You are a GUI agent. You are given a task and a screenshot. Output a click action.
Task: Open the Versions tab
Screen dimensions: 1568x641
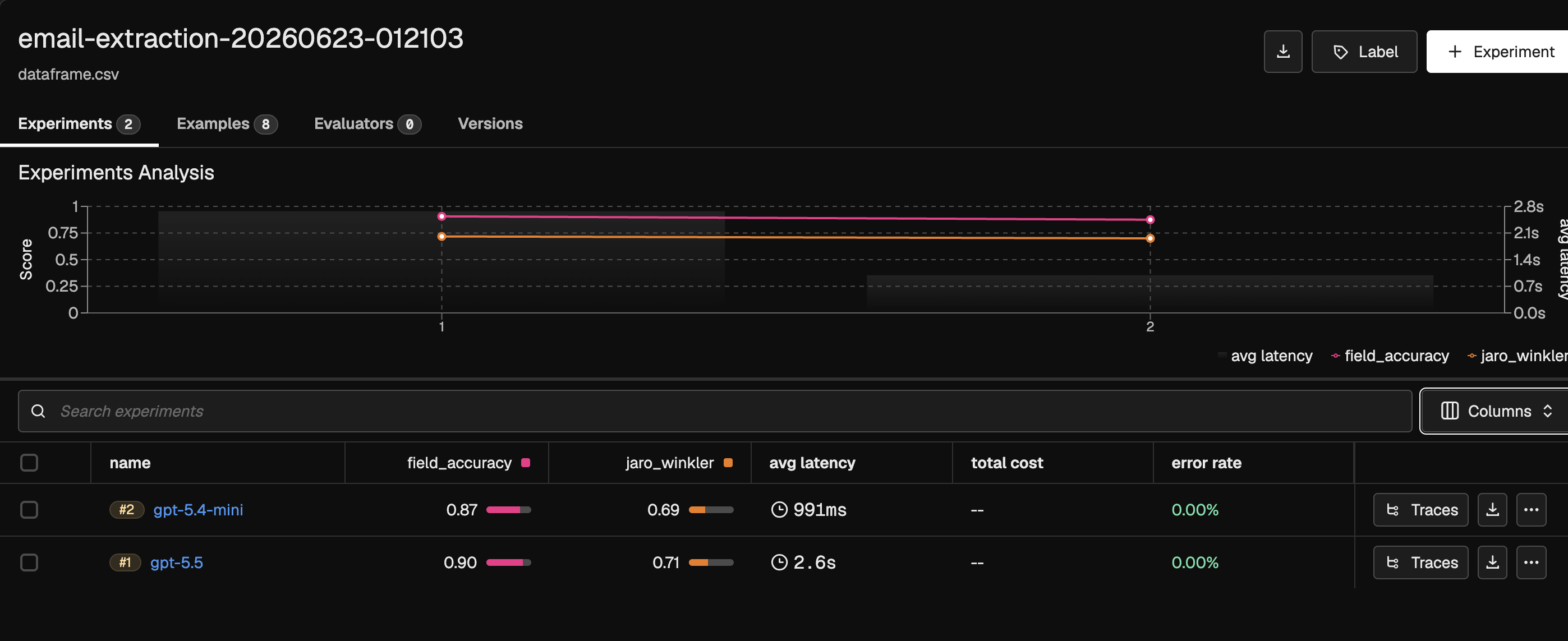click(x=490, y=123)
